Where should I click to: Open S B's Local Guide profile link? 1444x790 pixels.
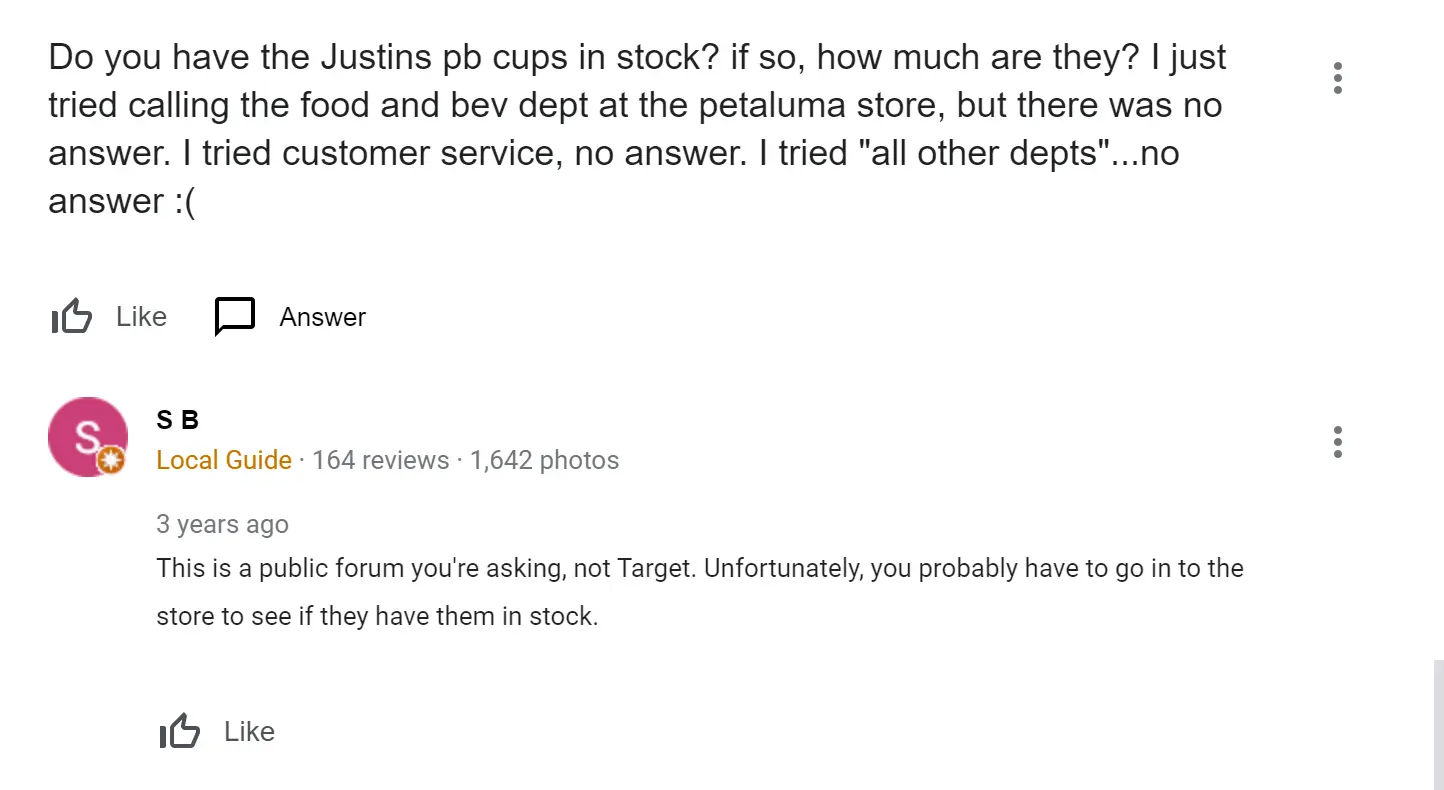pos(224,460)
